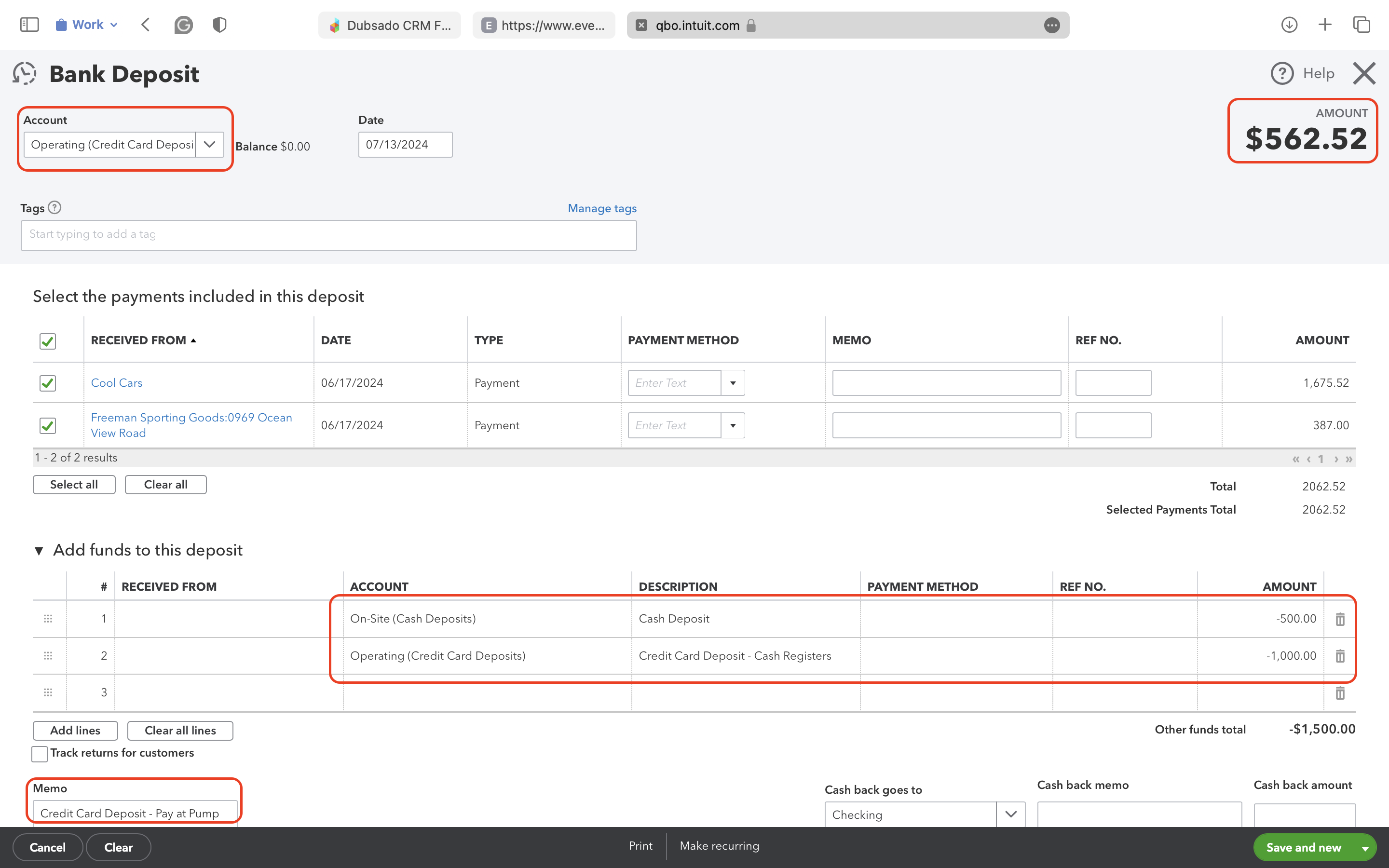Toggle the browser sidebar icon
The image size is (1389, 868).
[29, 24]
